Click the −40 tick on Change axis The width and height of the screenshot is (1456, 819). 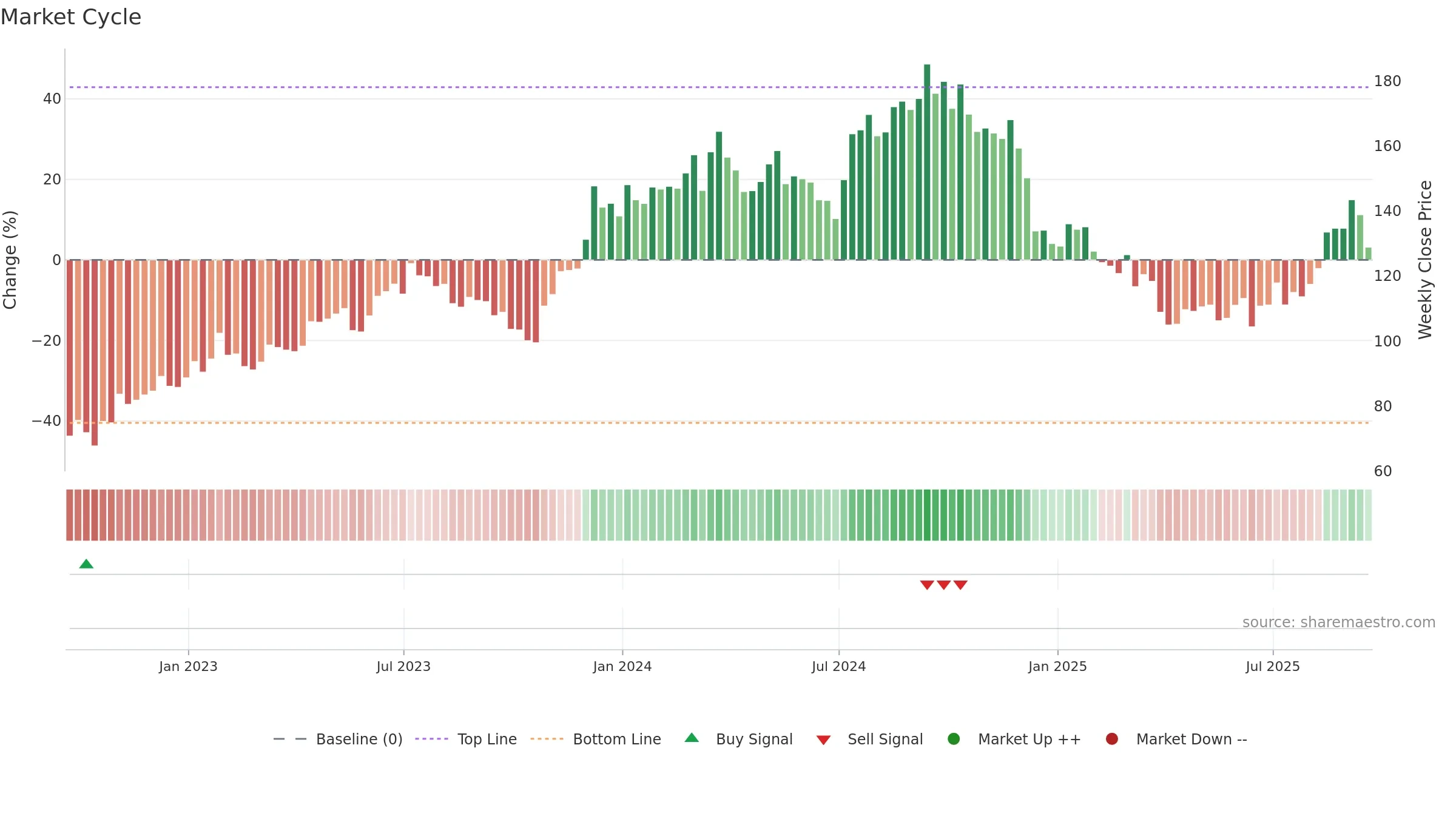tap(47, 421)
